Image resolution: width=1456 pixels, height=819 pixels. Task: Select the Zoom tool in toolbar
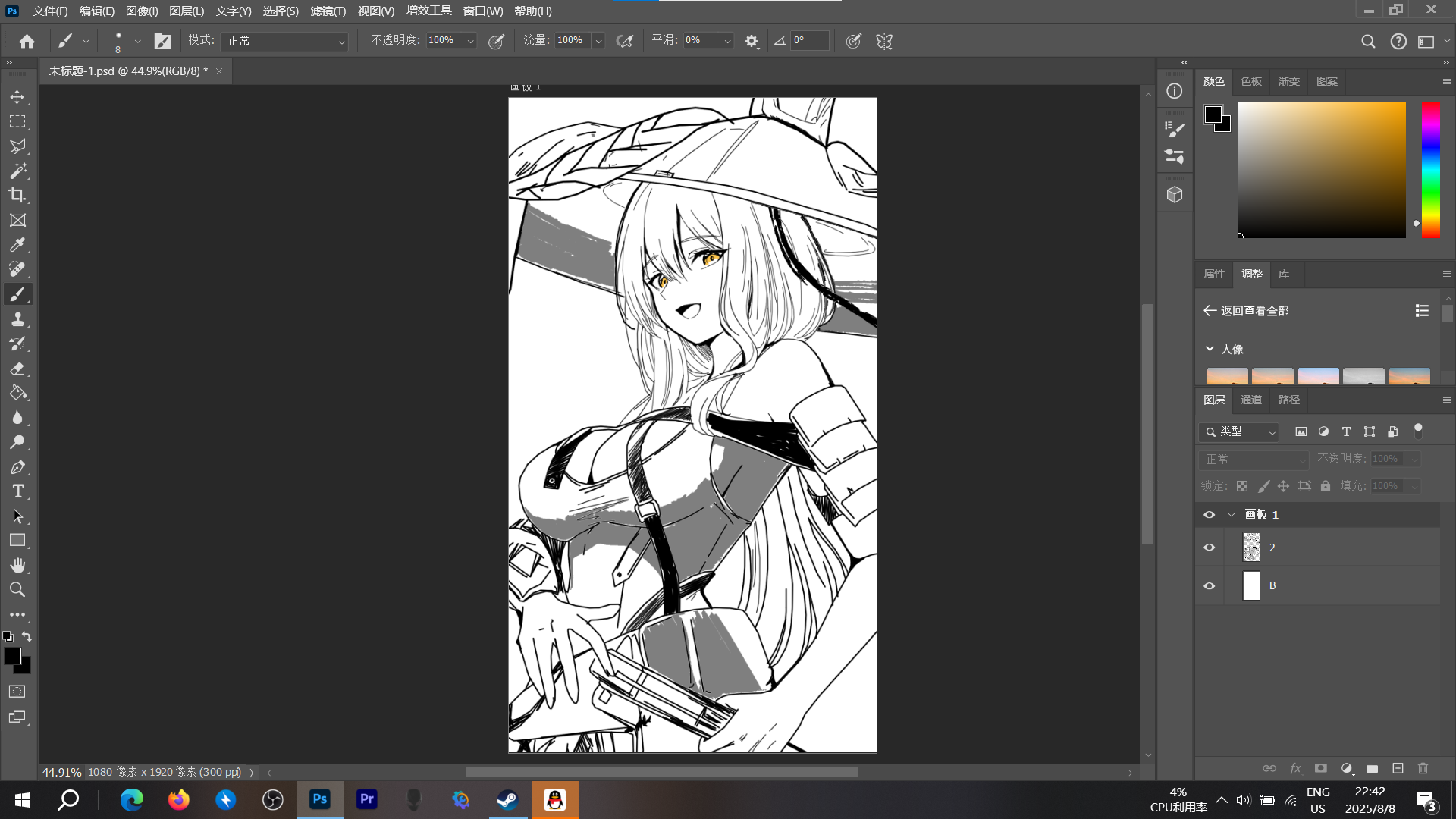point(17,590)
